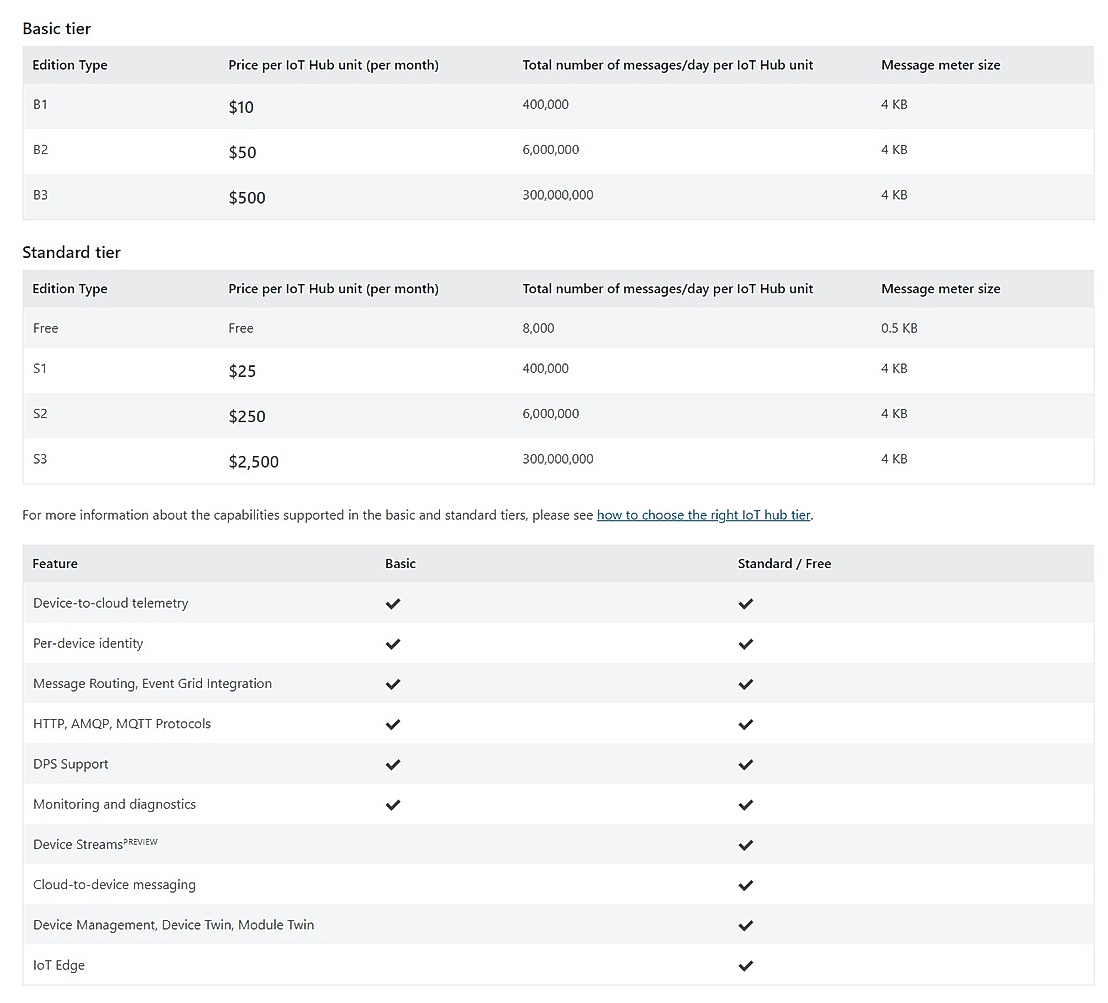Click Standard checkmark for Device Streams

[x=745, y=845]
